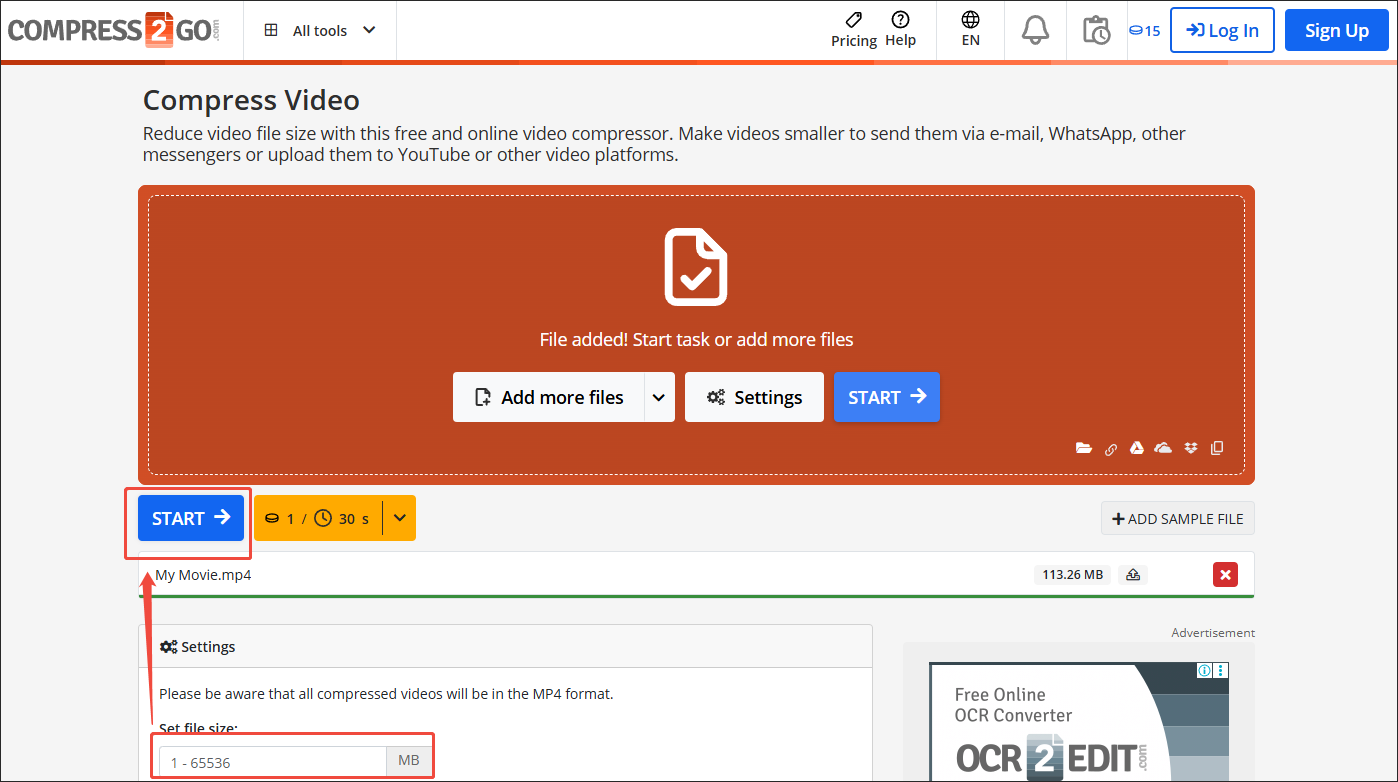
Task: Open the notifications bell
Action: coord(1035,30)
